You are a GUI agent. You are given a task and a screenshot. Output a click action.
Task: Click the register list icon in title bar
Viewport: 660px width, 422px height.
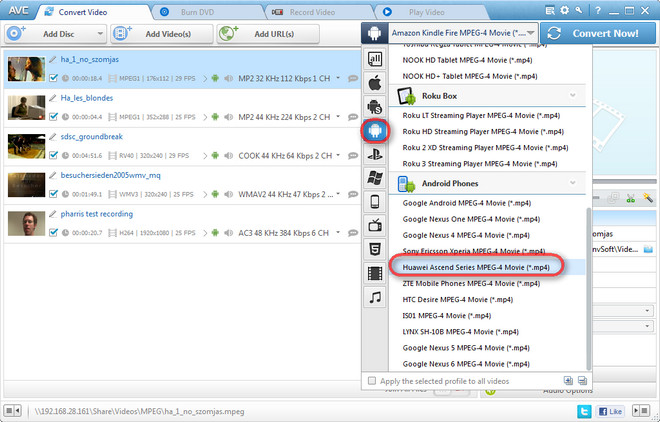coord(550,11)
